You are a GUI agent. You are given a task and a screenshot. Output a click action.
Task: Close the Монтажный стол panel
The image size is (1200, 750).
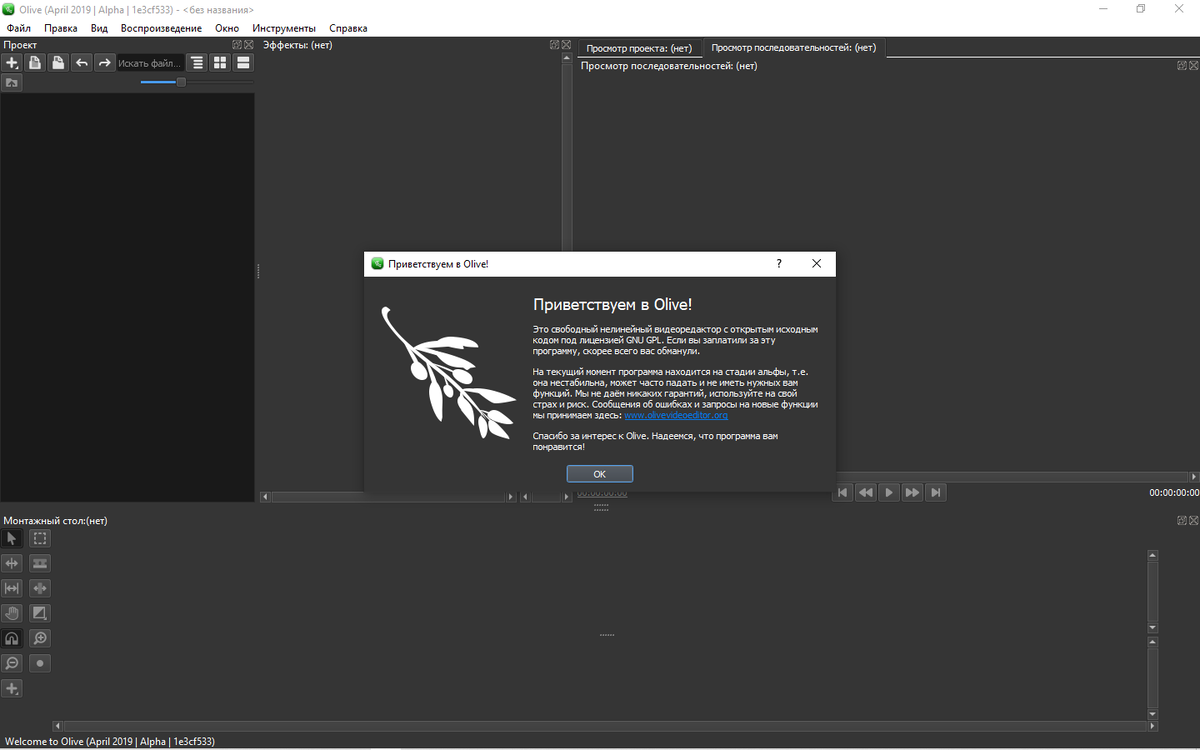pyautogui.click(x=1193, y=521)
